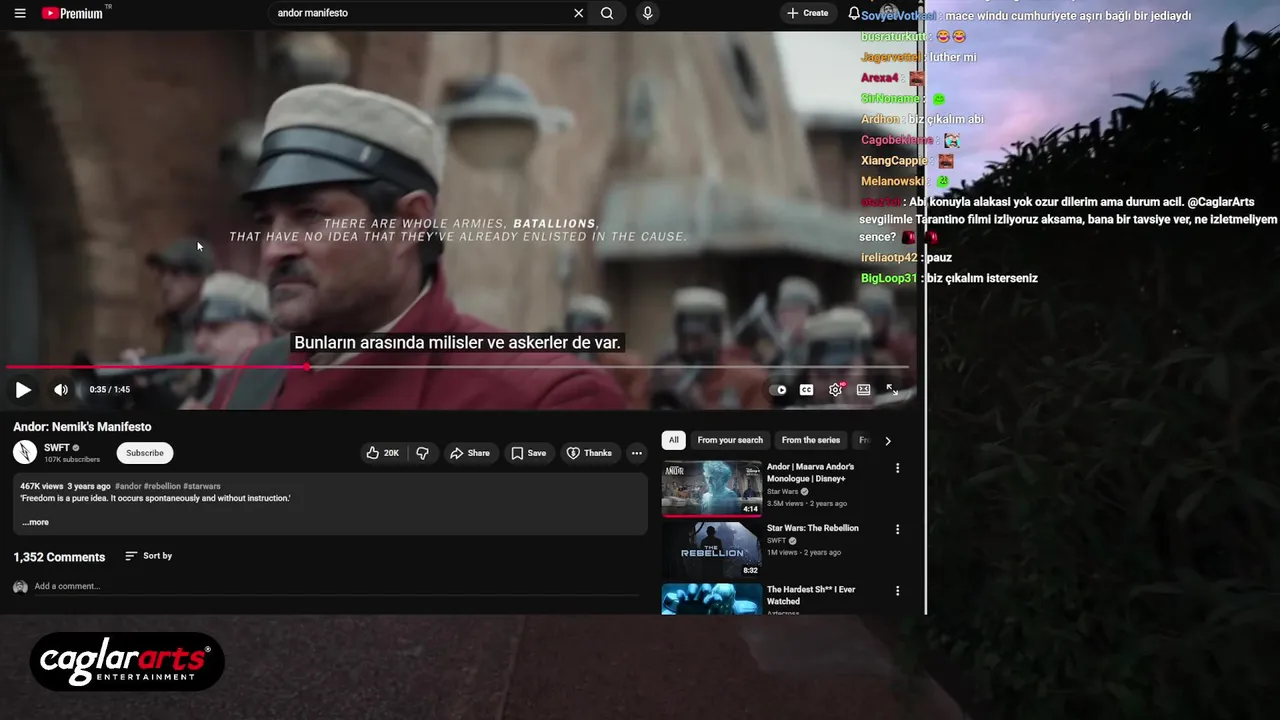This screenshot has width=1280, height=720.
Task: Click chat username 'Ardhon'
Action: [x=880, y=119]
